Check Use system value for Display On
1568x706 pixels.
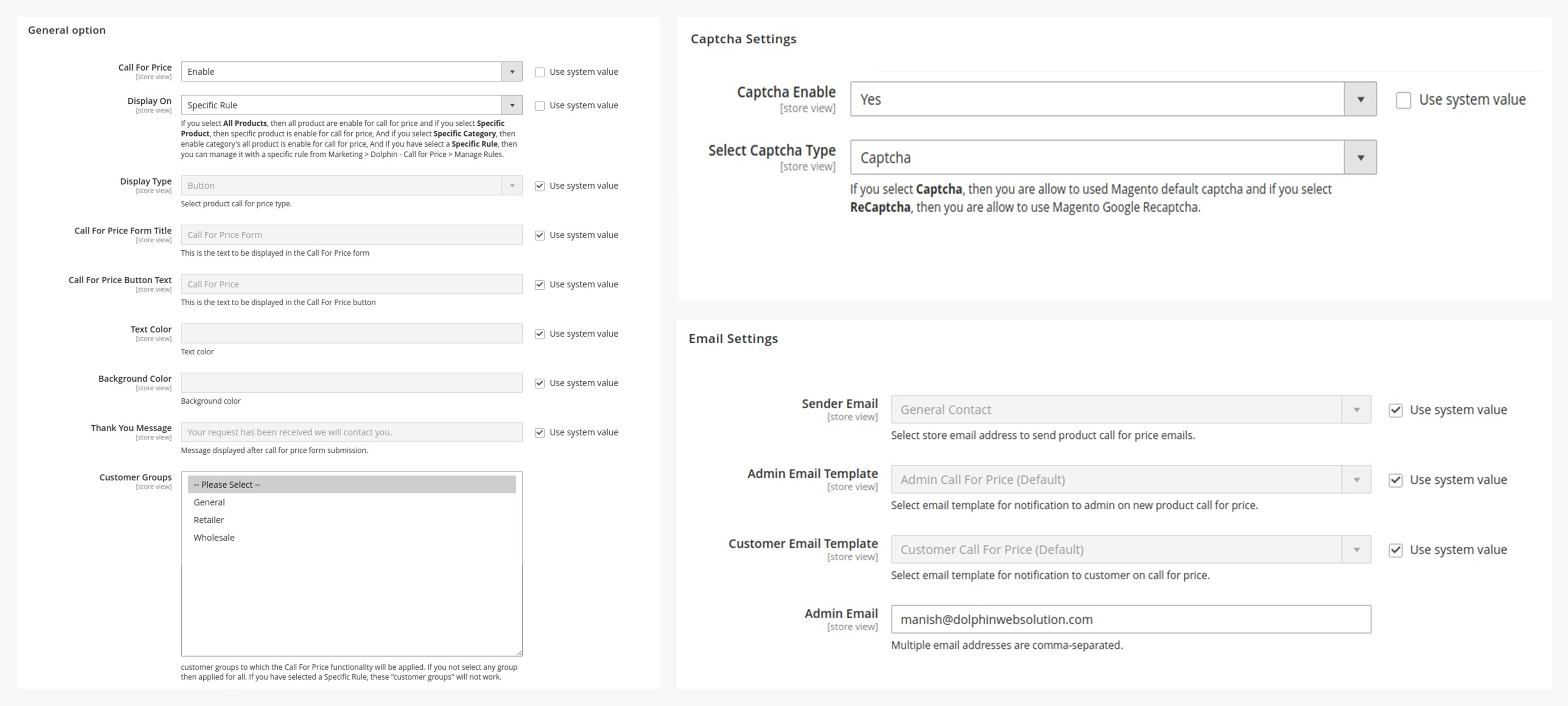point(540,106)
